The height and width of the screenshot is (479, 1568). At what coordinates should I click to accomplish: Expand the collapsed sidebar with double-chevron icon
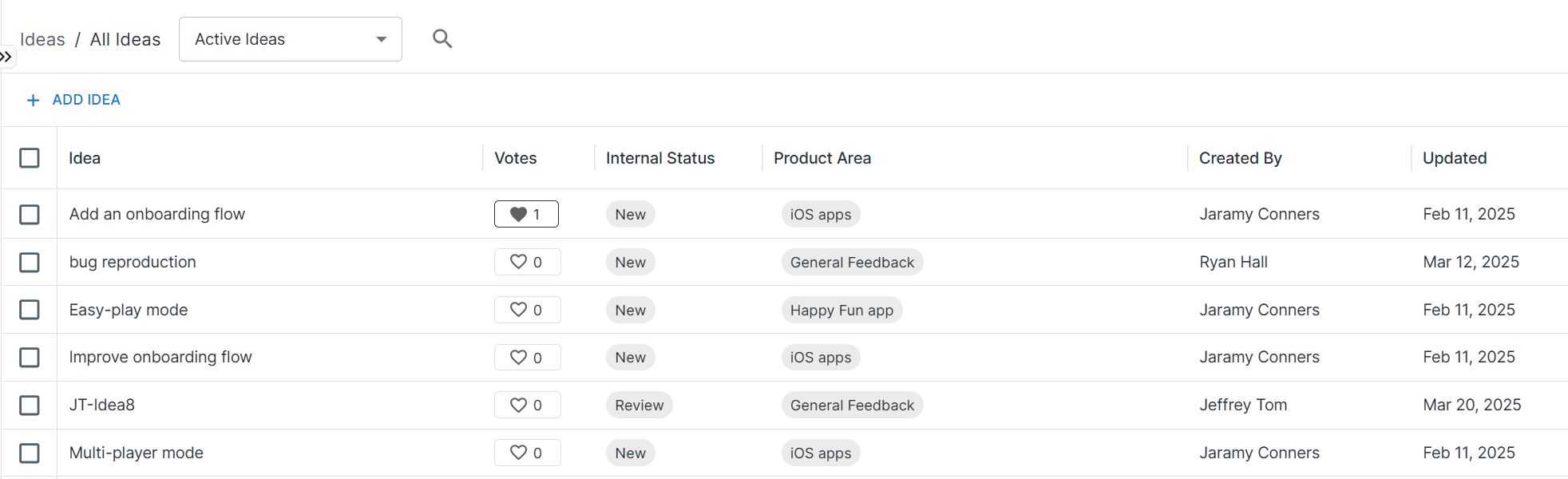point(6,57)
